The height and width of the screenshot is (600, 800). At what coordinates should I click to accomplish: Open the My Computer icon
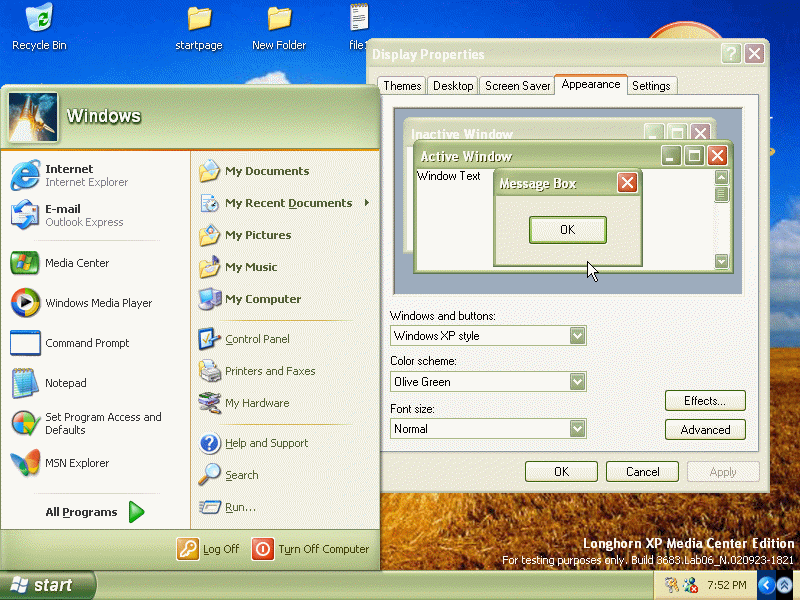(x=209, y=299)
